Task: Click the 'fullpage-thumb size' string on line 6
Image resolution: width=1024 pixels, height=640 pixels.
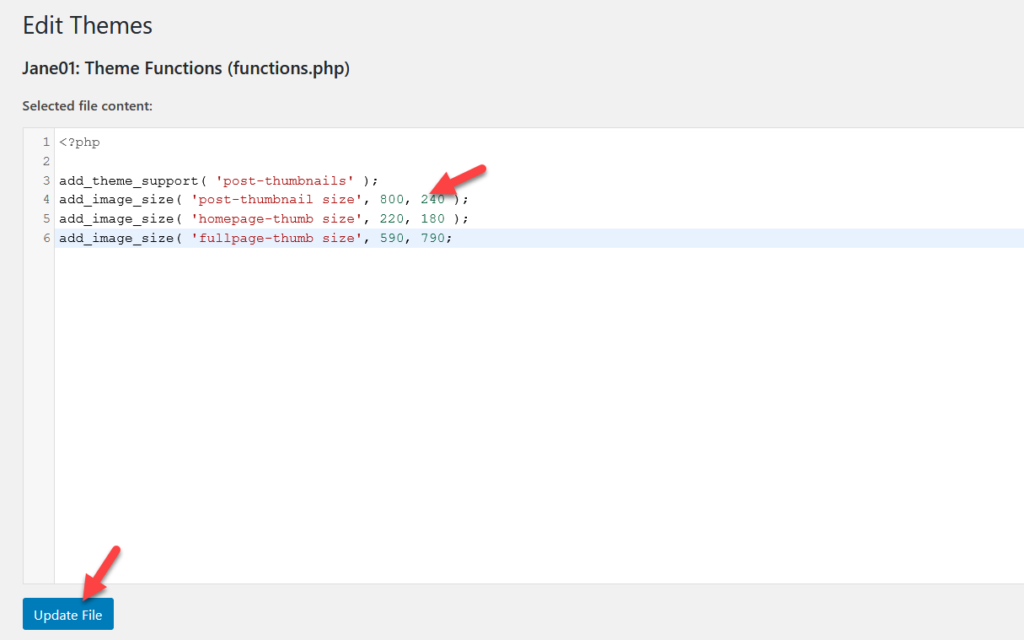Action: pos(276,238)
